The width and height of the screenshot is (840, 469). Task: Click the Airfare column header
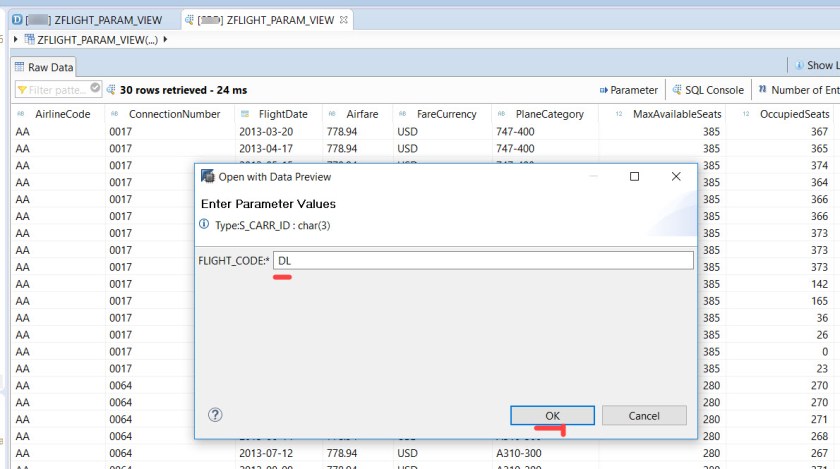[x=362, y=114]
